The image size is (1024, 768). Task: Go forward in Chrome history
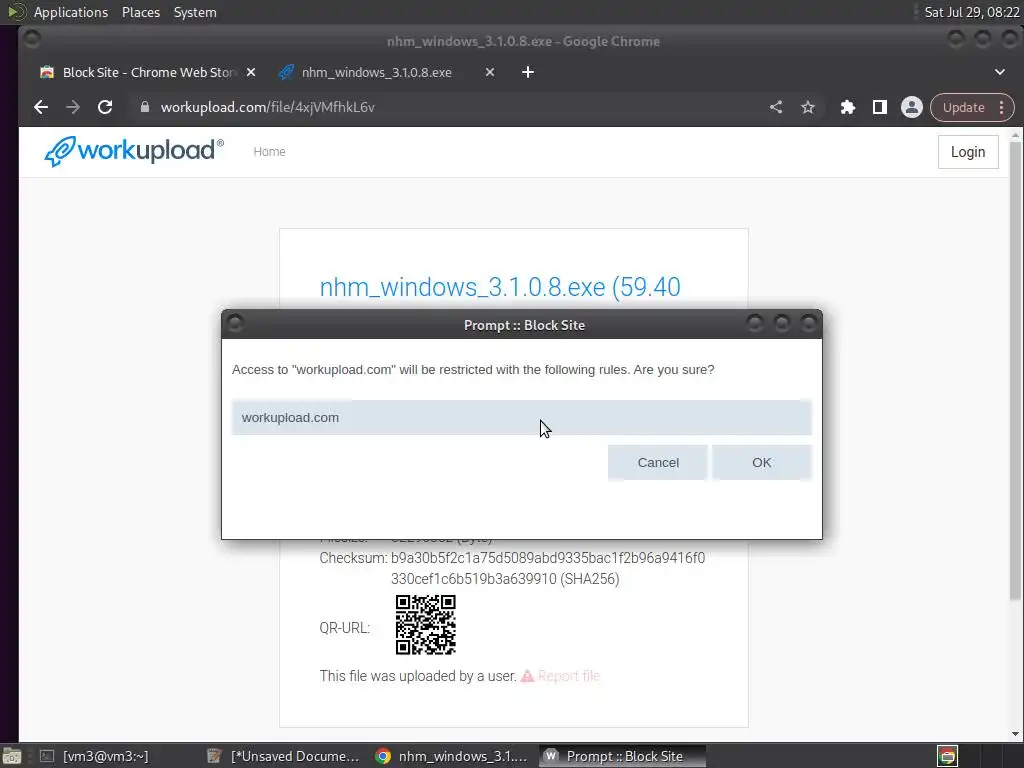coord(73,107)
